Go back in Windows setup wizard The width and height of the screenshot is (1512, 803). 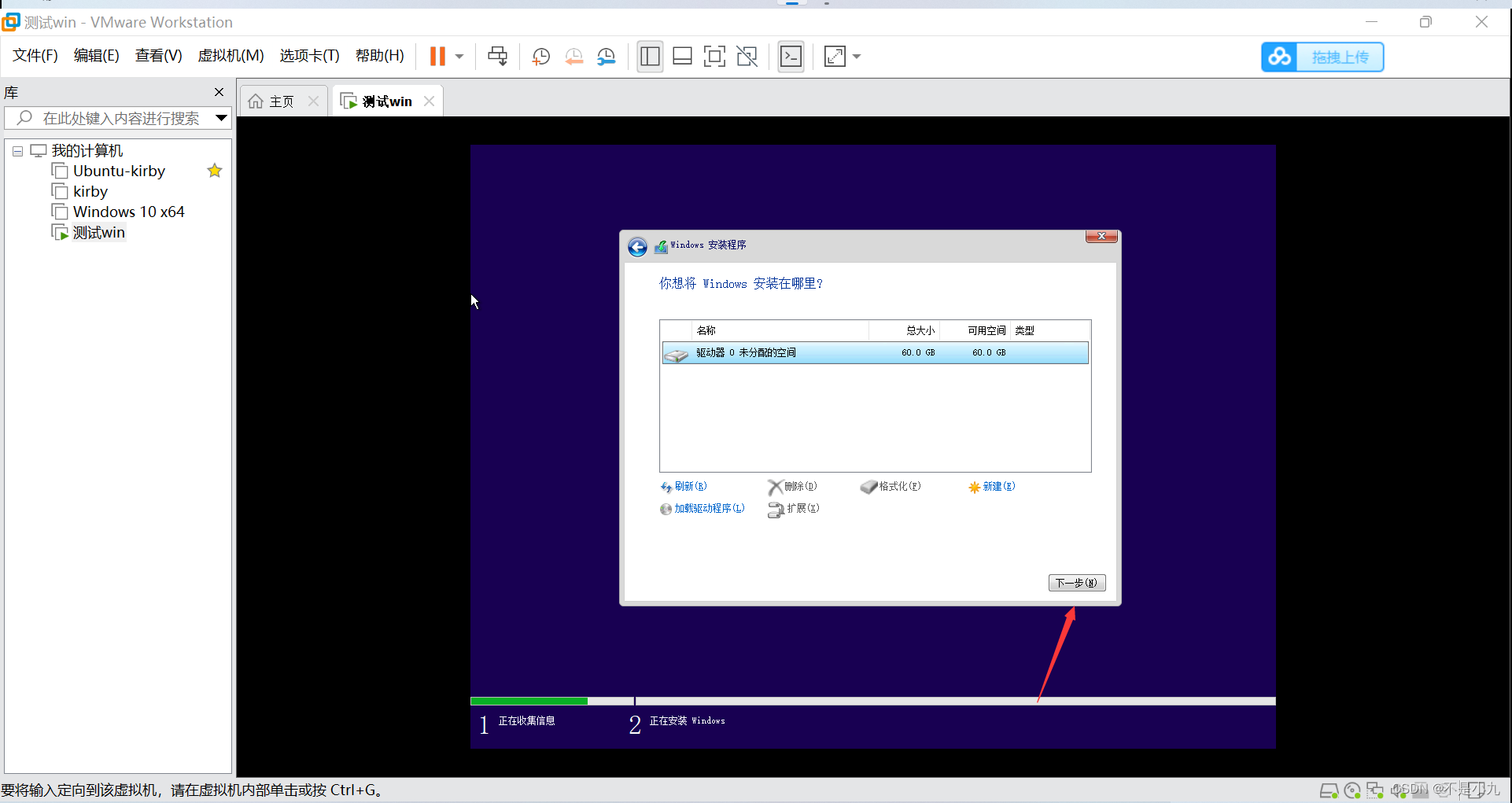[x=637, y=247]
